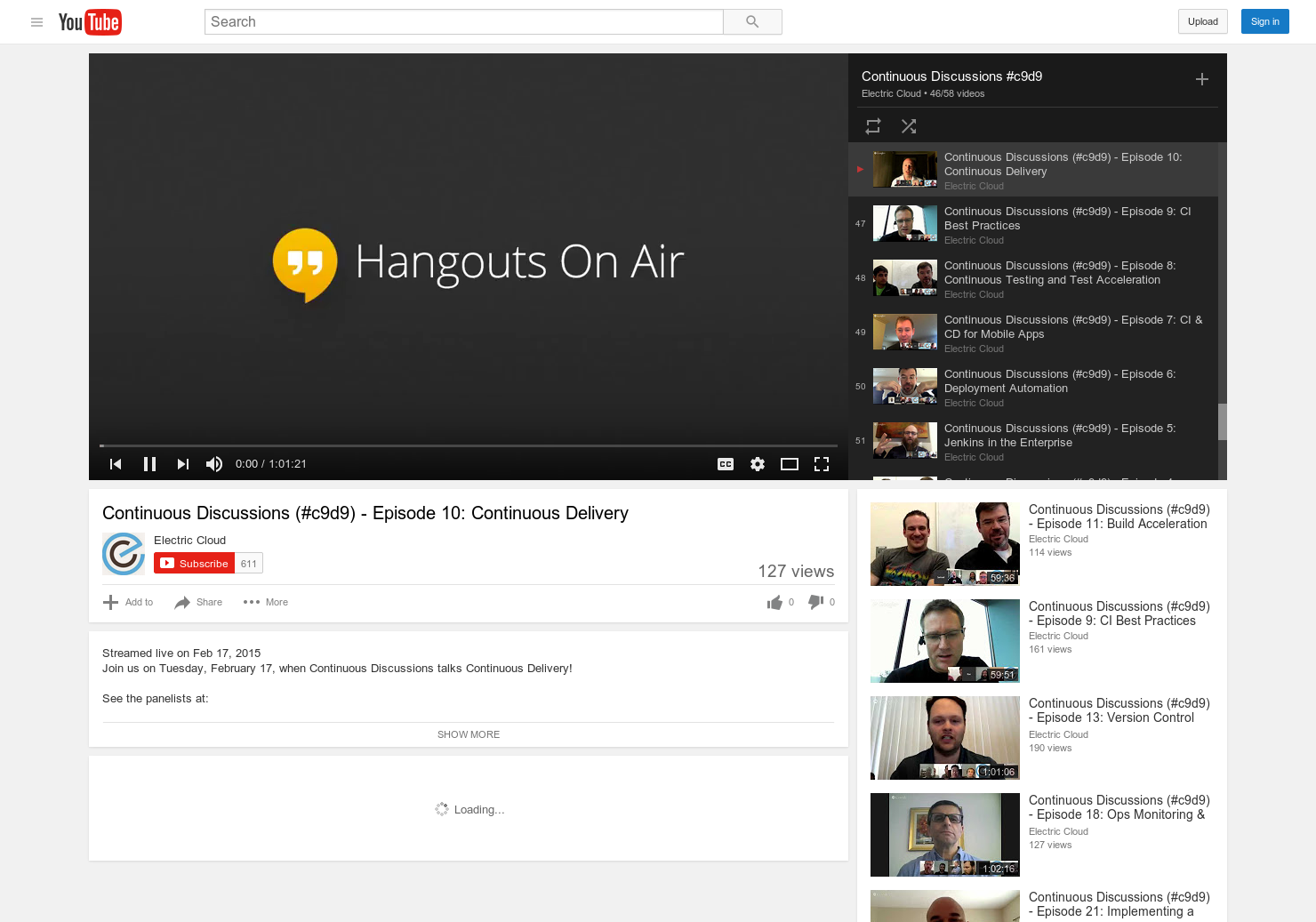The height and width of the screenshot is (922, 1316).
Task: Like the video with thumbs up
Action: (x=774, y=603)
